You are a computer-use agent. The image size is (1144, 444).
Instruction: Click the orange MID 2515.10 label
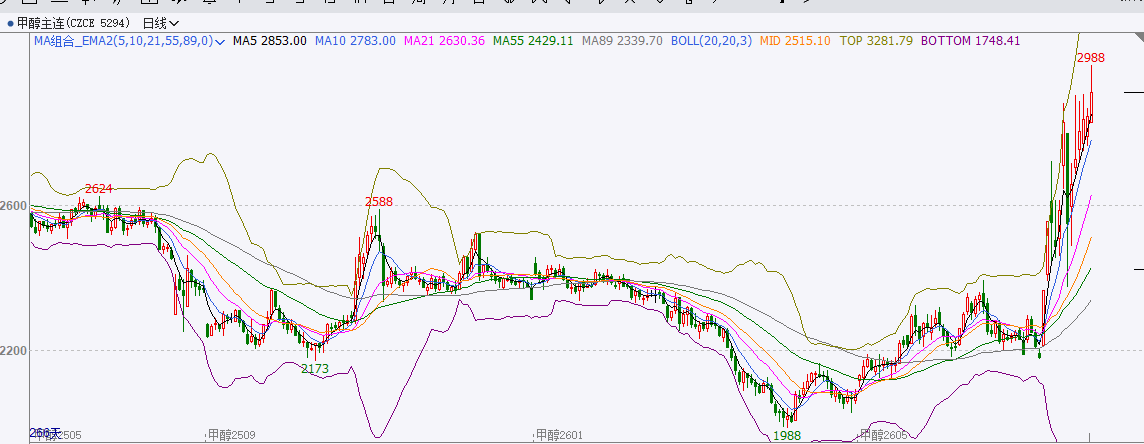pos(795,41)
